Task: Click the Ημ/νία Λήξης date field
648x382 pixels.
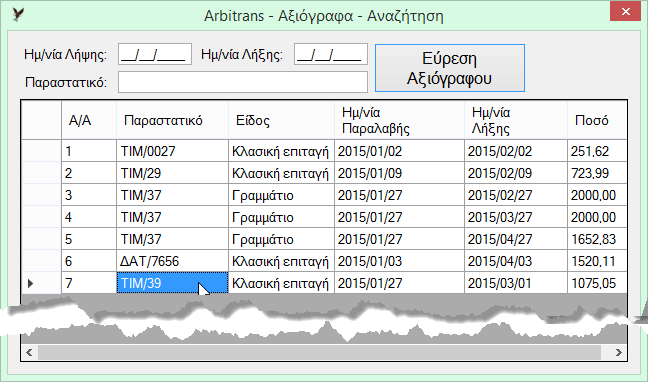Action: coord(331,54)
